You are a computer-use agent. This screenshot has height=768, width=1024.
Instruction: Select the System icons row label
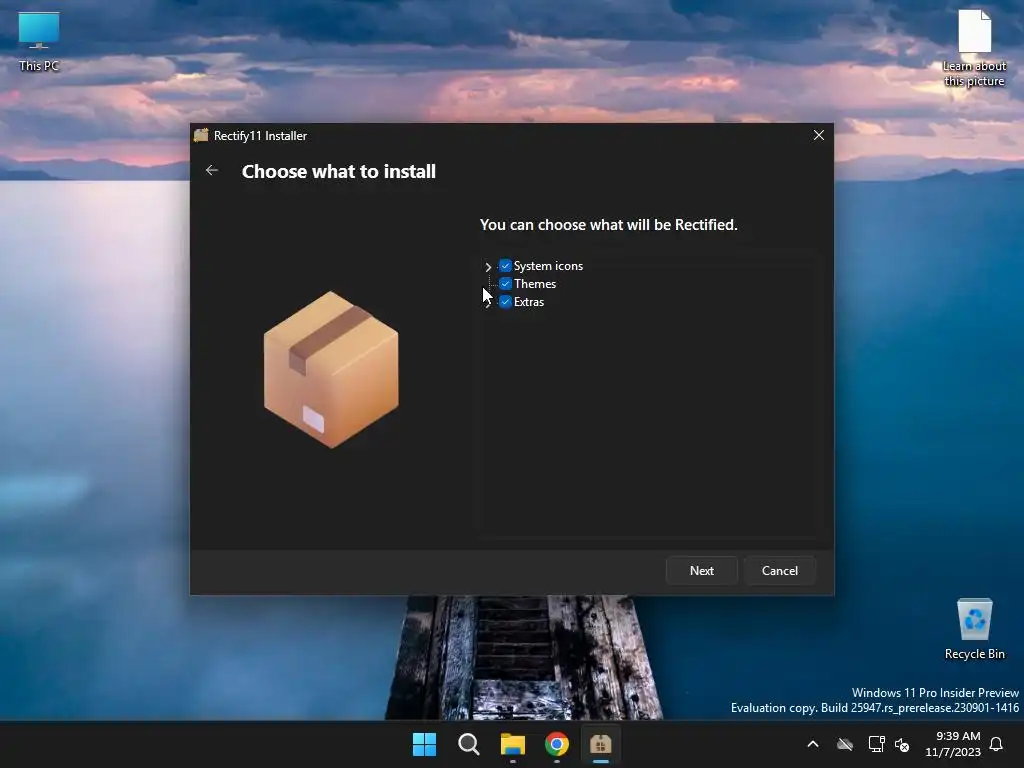[x=549, y=266]
